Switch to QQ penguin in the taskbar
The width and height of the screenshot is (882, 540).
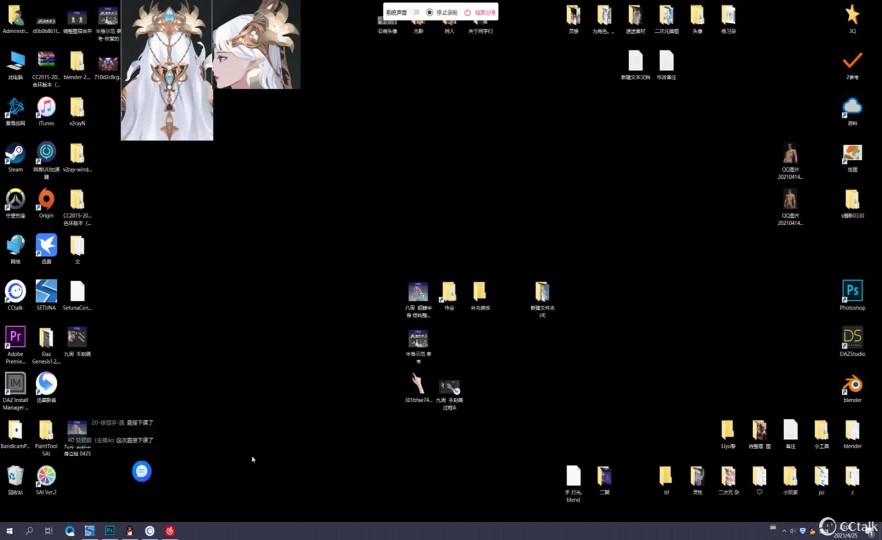tap(129, 530)
